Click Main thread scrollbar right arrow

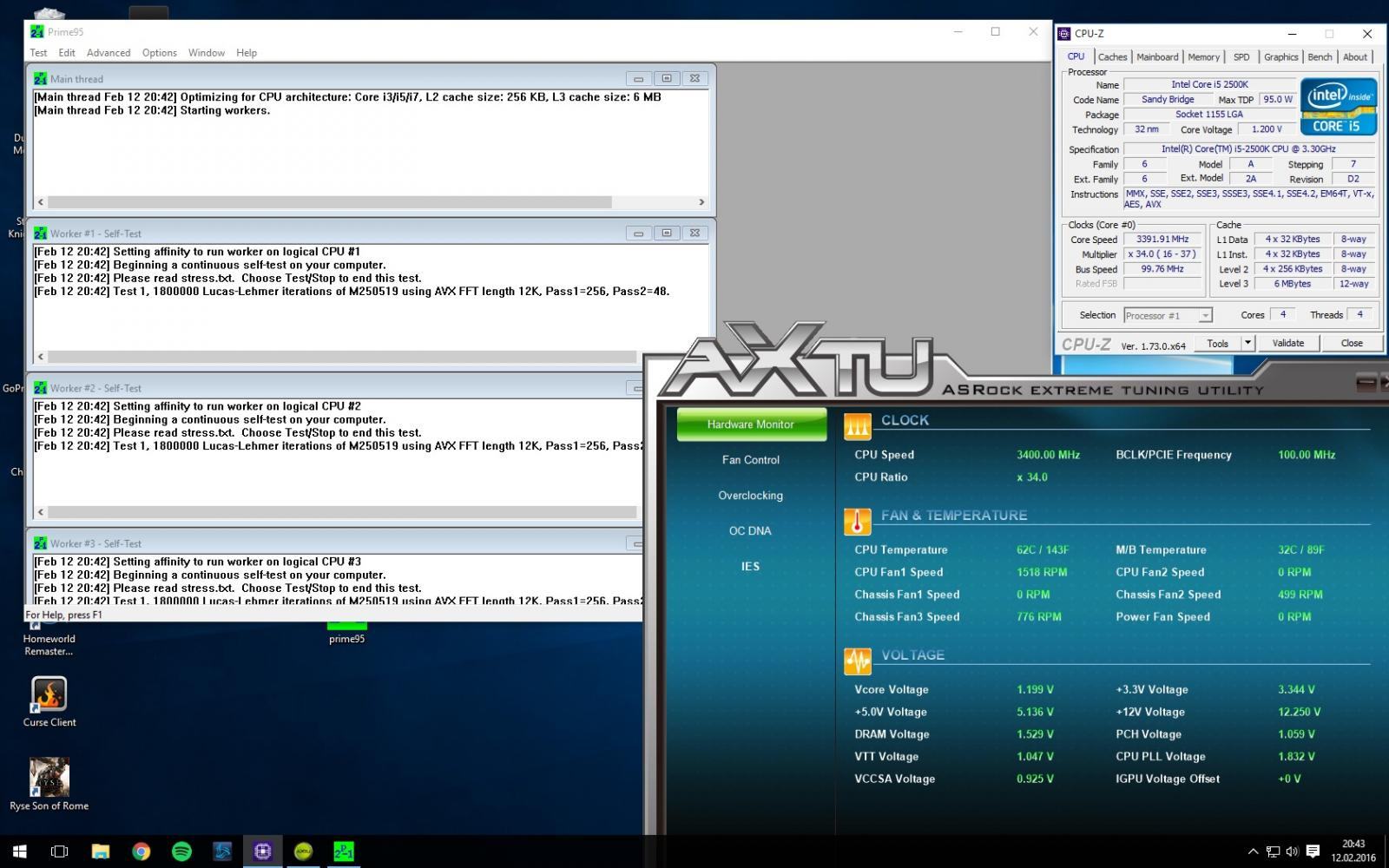pos(701,201)
